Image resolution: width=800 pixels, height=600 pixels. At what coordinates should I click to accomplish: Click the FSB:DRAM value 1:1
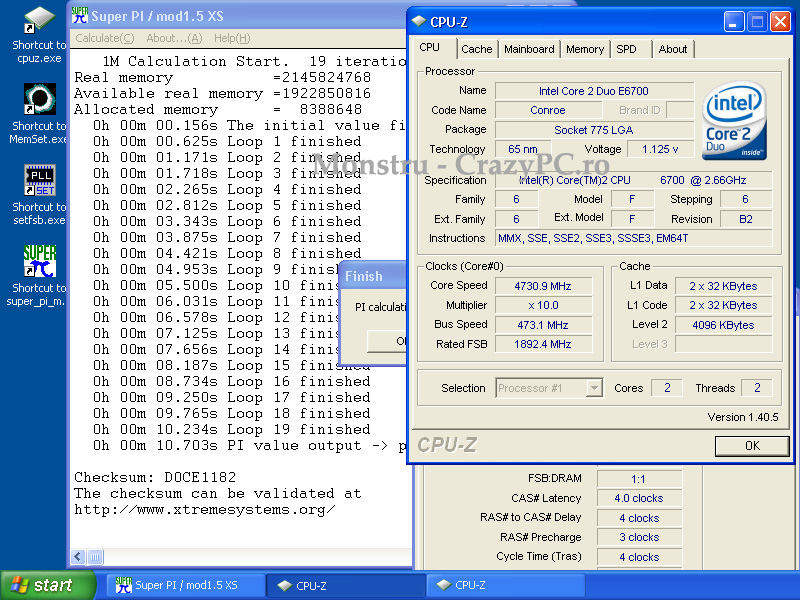click(x=639, y=479)
